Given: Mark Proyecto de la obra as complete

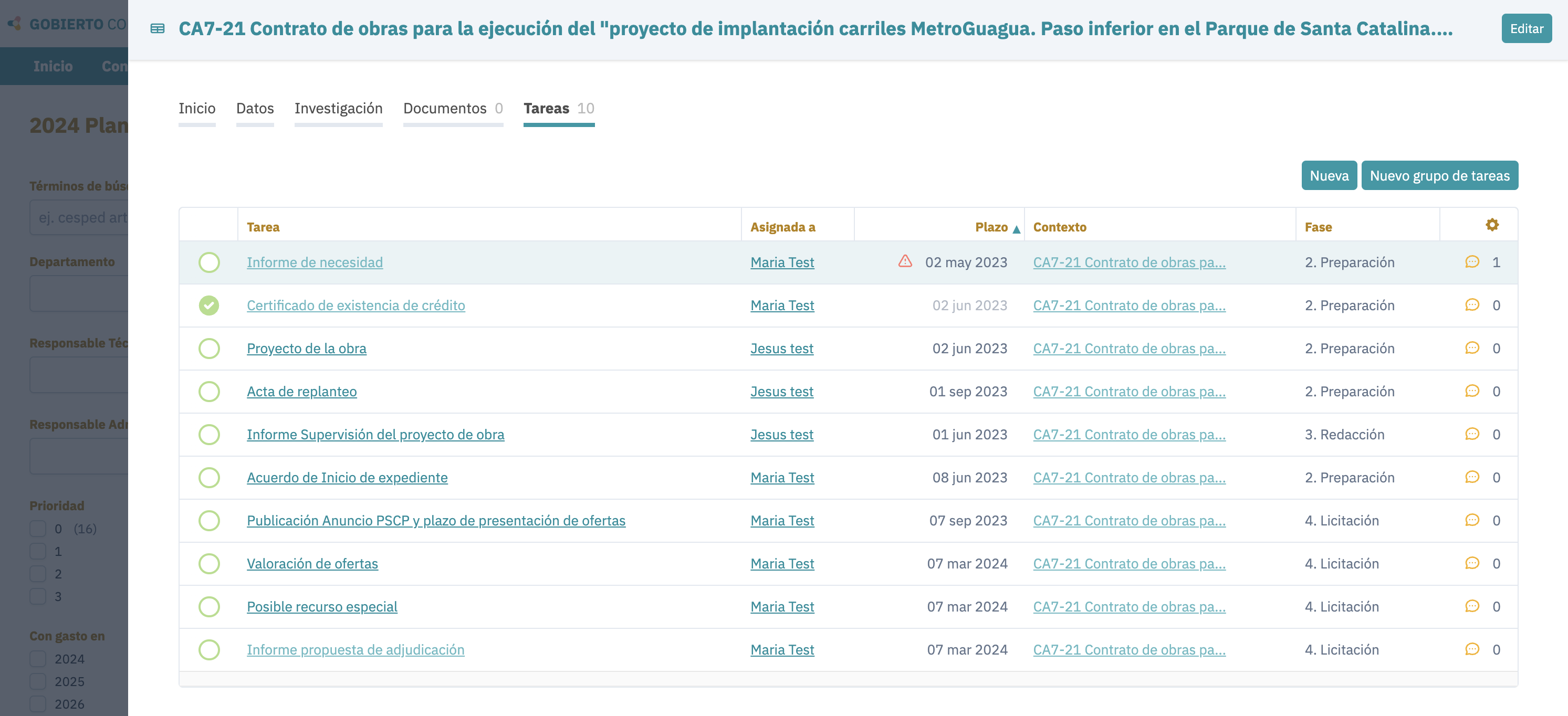Looking at the screenshot, I should [x=209, y=349].
